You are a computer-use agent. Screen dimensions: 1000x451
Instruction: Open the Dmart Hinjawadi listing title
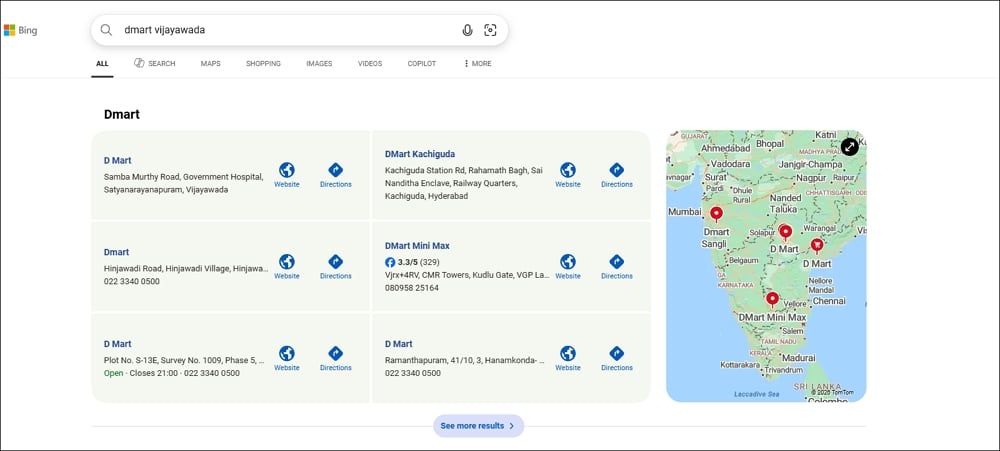[x=116, y=253]
